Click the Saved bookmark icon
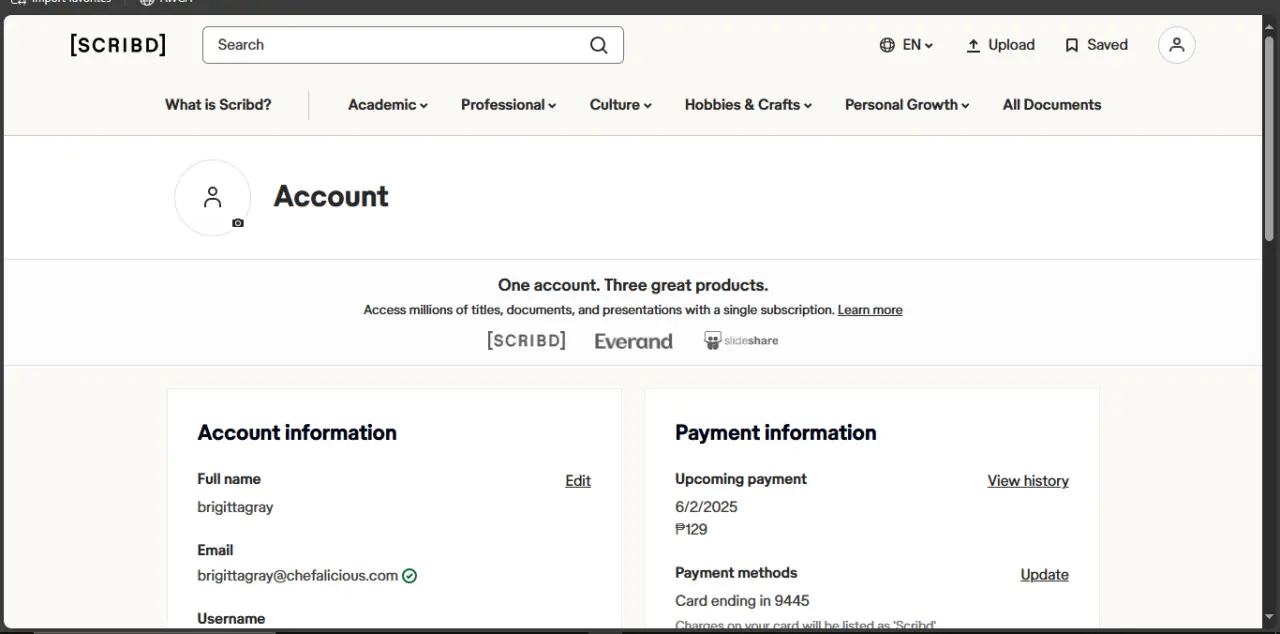Screen dimensions: 1280x634 tap(1072, 45)
